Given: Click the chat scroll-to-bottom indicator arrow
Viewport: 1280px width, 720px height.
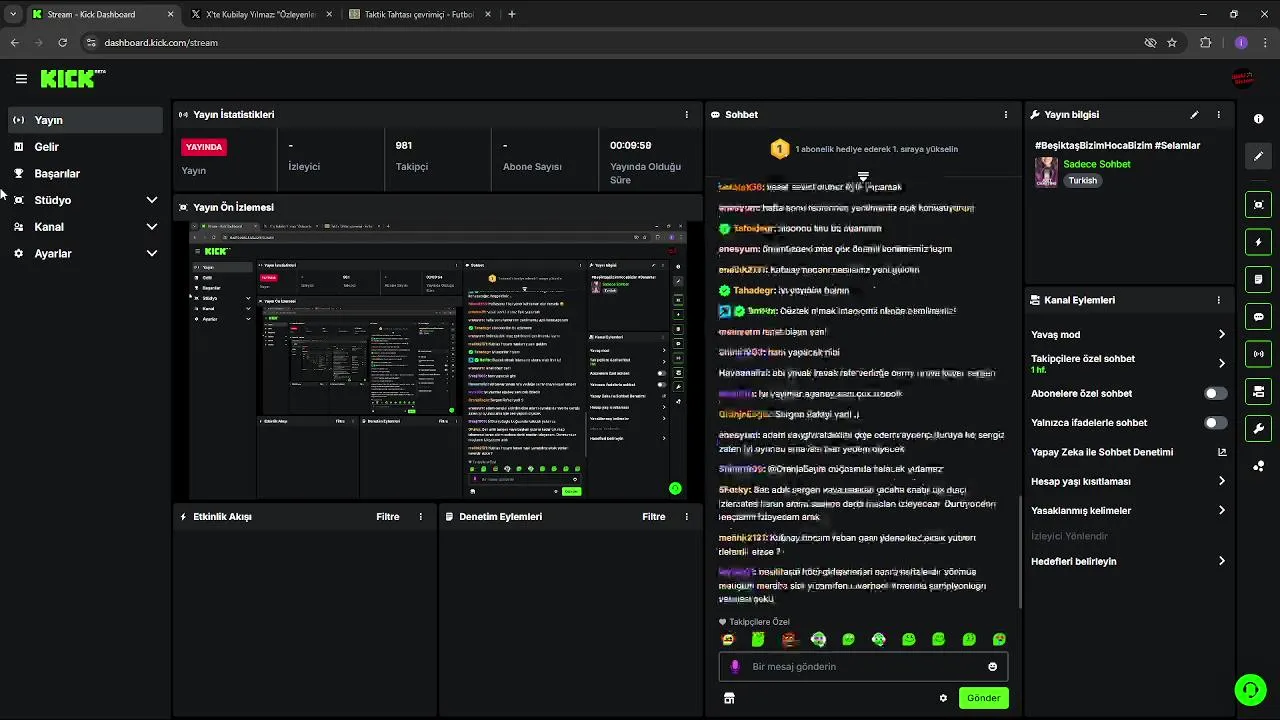Looking at the screenshot, I should click(863, 177).
